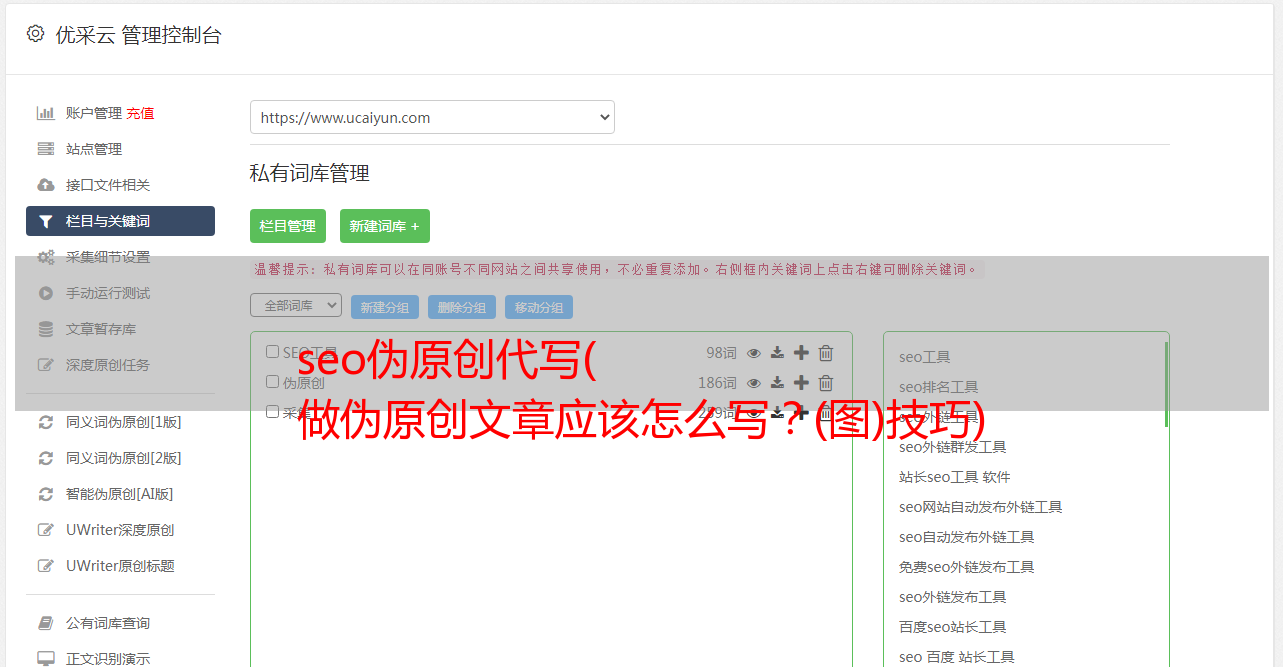Toggle the eye icon in 伪原创 row

[754, 383]
